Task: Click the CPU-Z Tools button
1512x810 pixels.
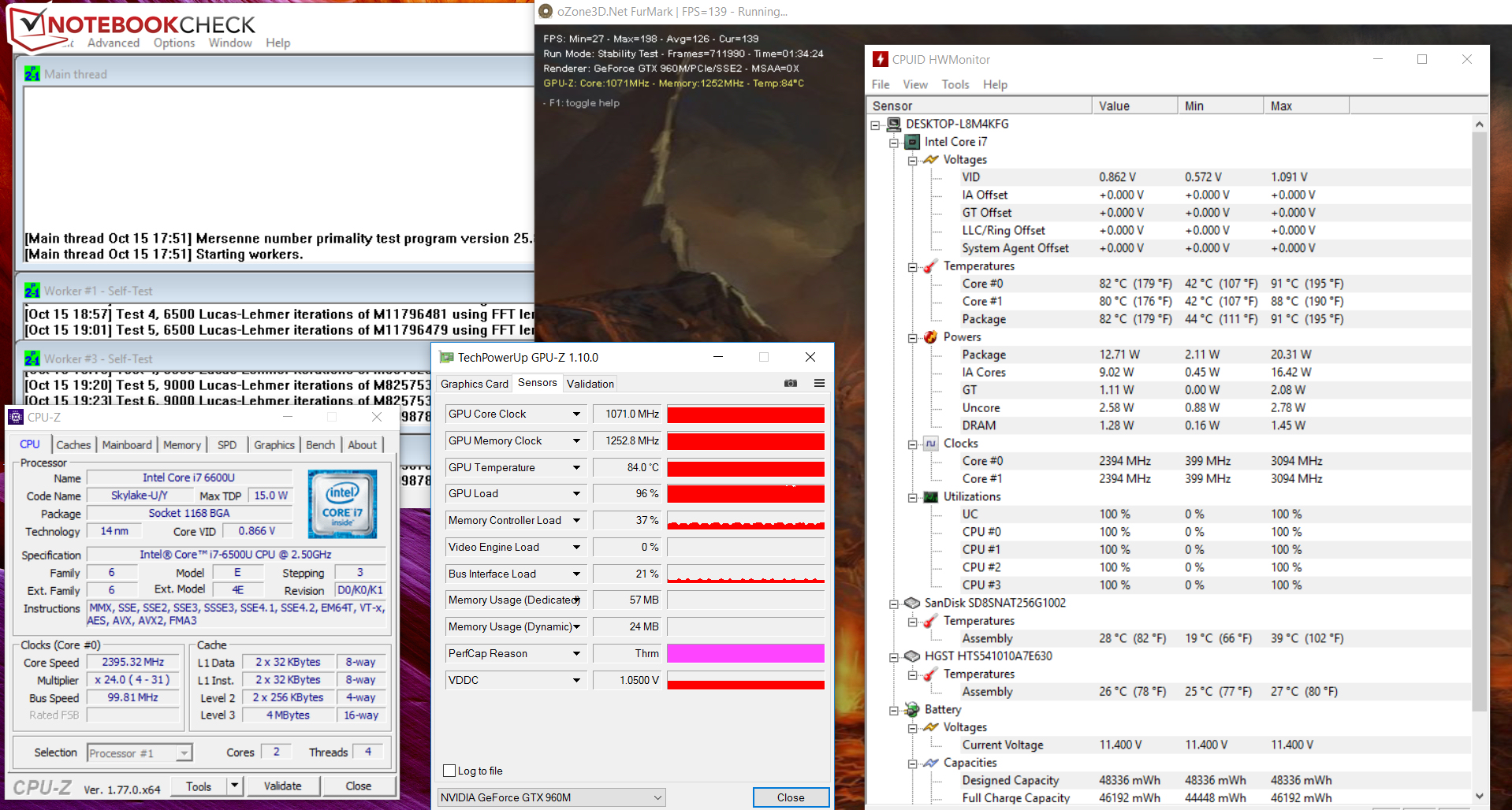Action: [199, 786]
